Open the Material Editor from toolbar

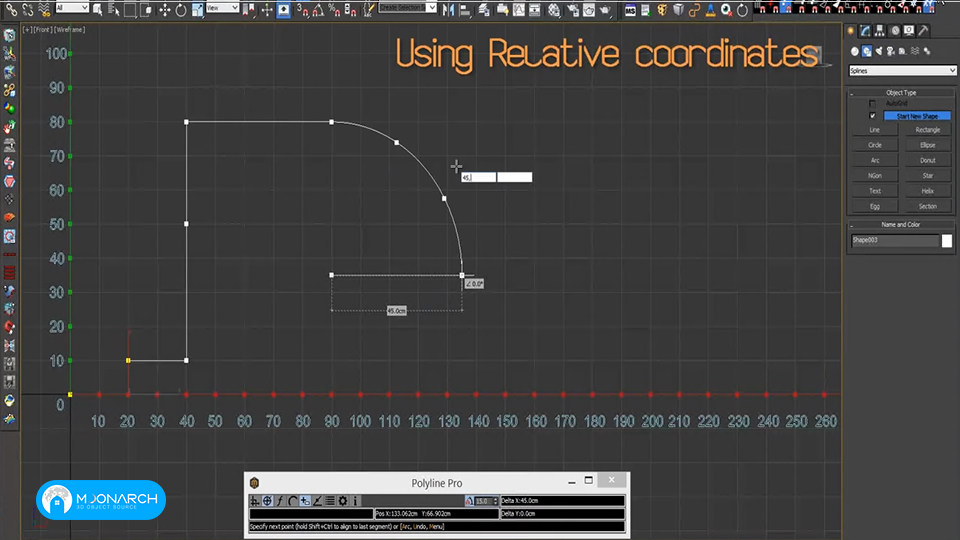(x=554, y=9)
